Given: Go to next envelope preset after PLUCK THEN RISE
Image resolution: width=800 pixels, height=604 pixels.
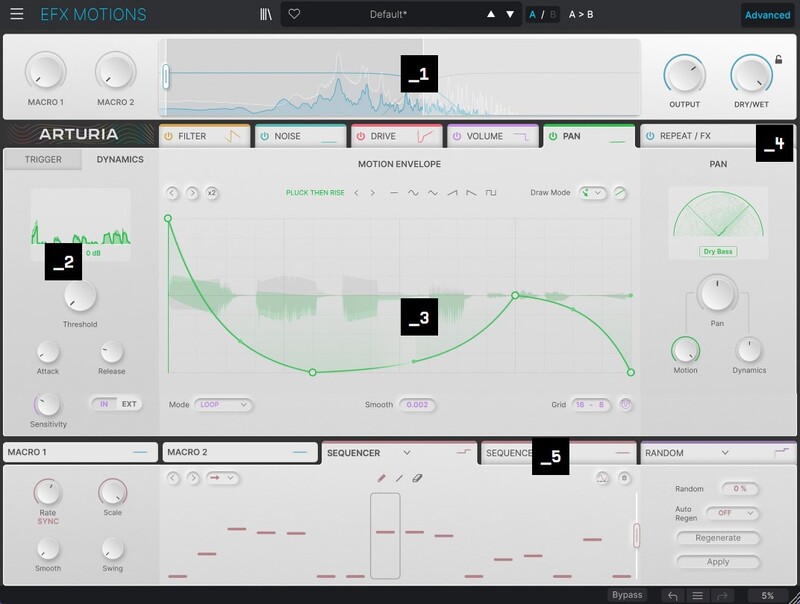Looking at the screenshot, I should pos(372,193).
